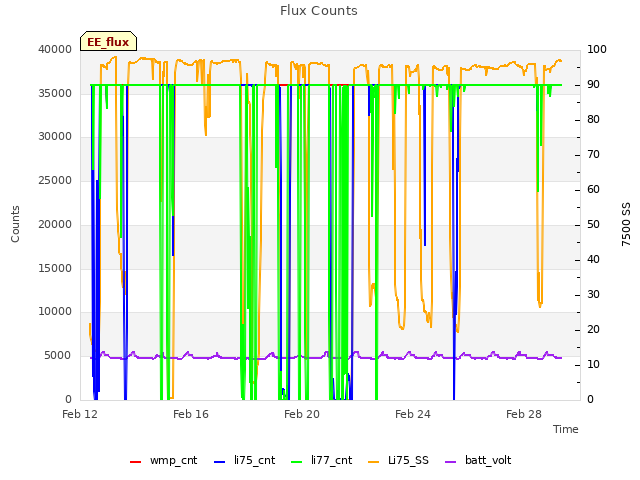Click the Feb 24 x-axis label
640x480 pixels.
tap(413, 414)
